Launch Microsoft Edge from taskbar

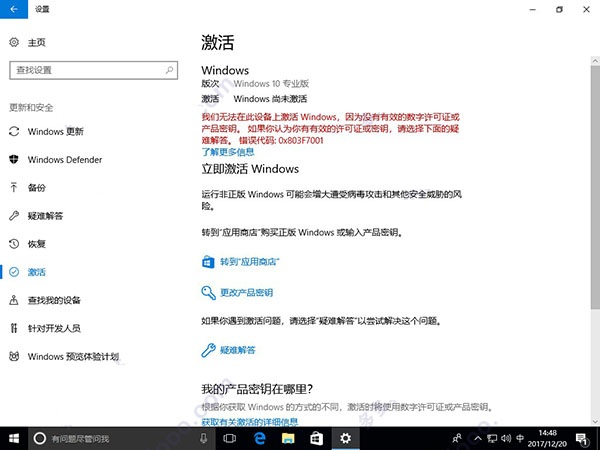[259, 439]
